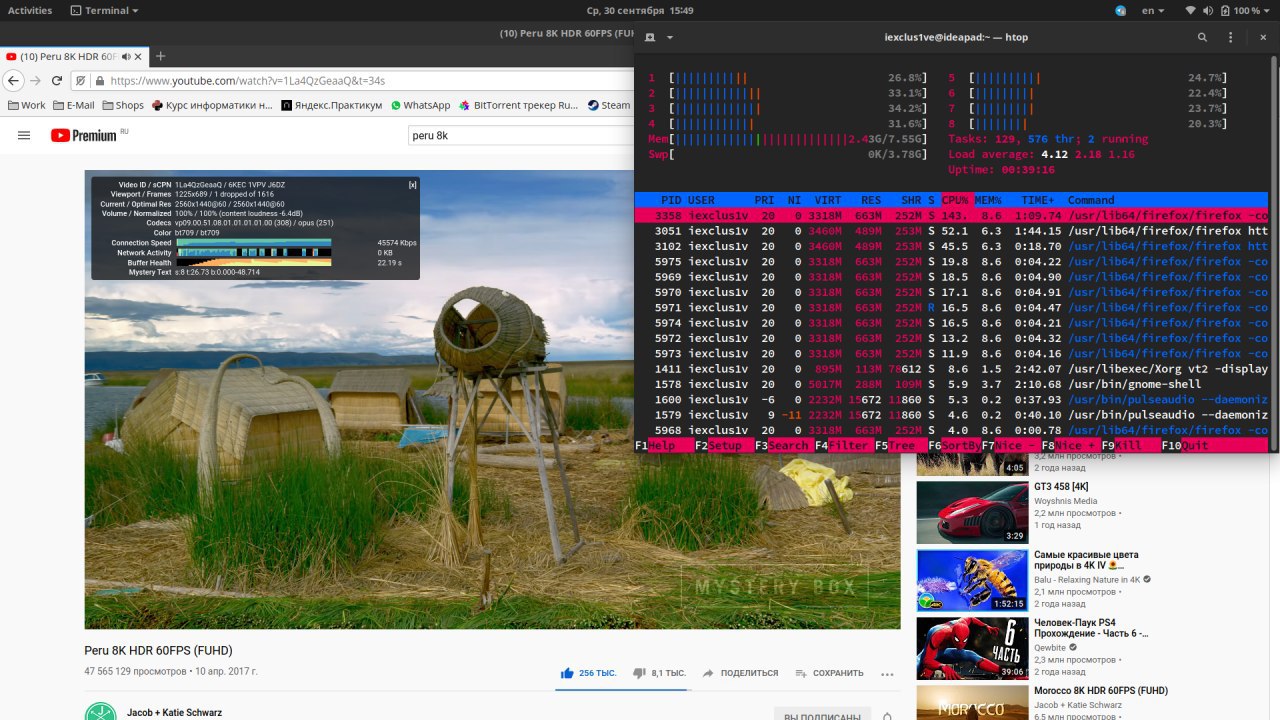The image size is (1280, 720).
Task: Mute the Peru 8K tab audio
Action: pos(126,56)
